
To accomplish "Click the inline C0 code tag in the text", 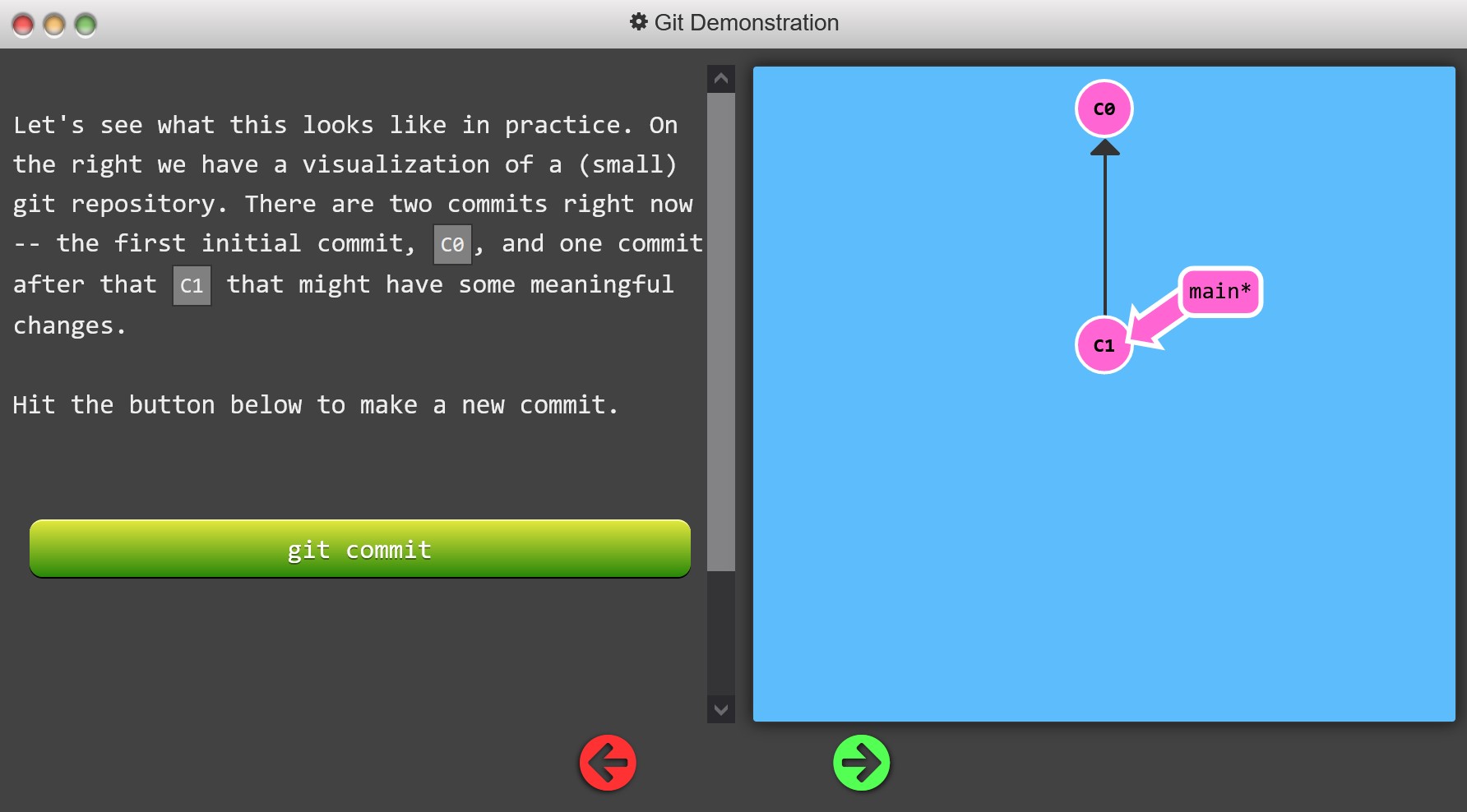I will click(x=452, y=245).
